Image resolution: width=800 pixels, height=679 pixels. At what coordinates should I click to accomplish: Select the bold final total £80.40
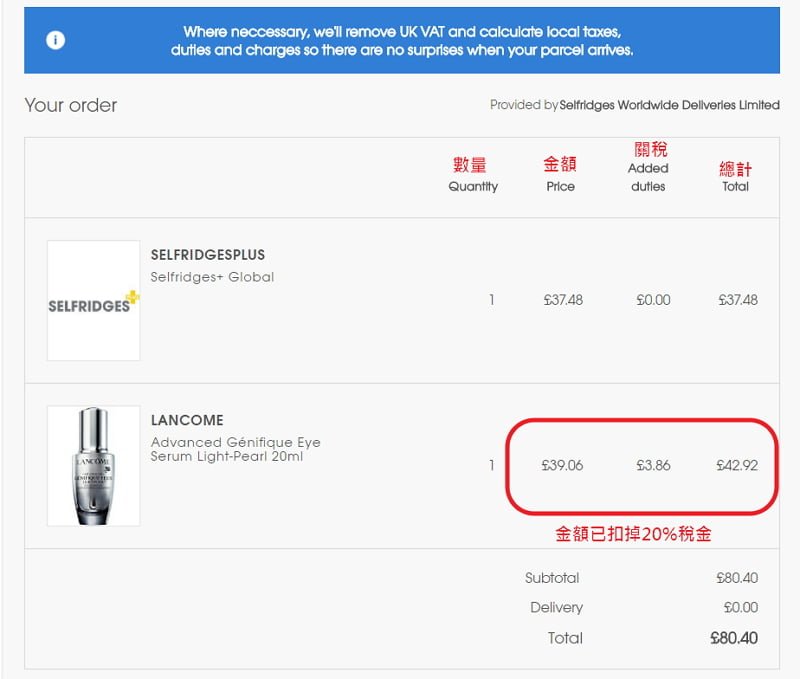pyautogui.click(x=734, y=638)
